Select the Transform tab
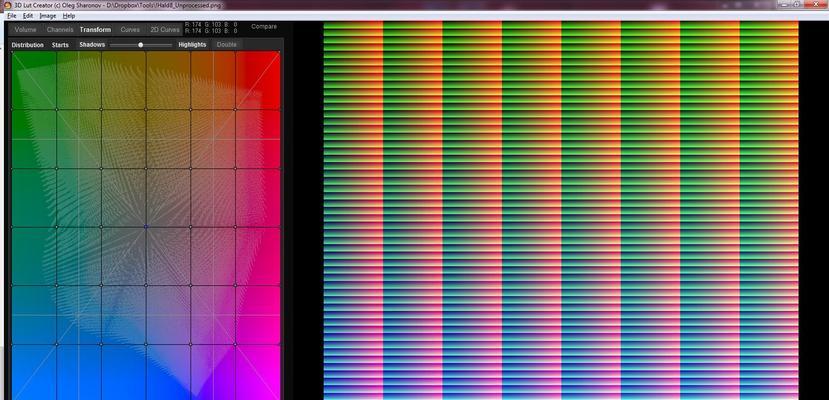 (95, 30)
